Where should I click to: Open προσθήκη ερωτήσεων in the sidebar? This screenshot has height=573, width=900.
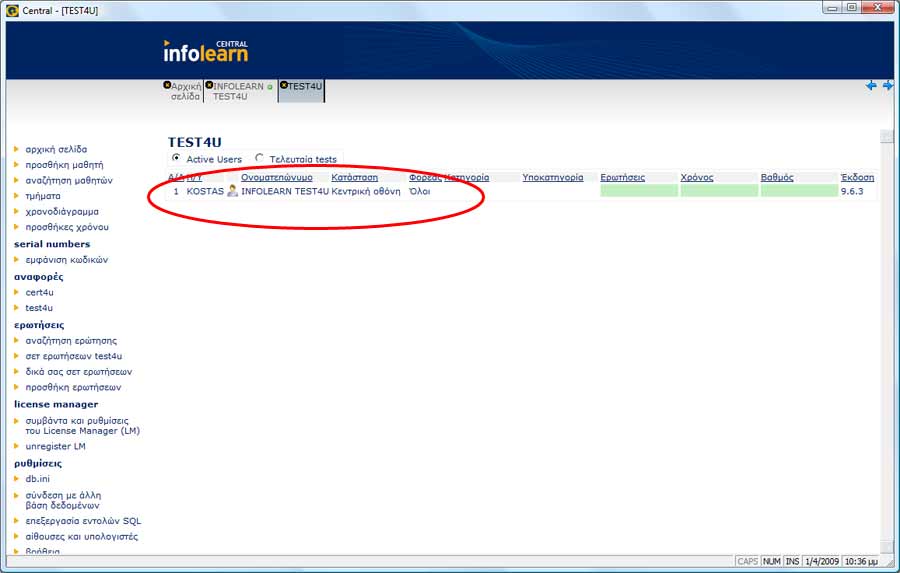(73, 387)
